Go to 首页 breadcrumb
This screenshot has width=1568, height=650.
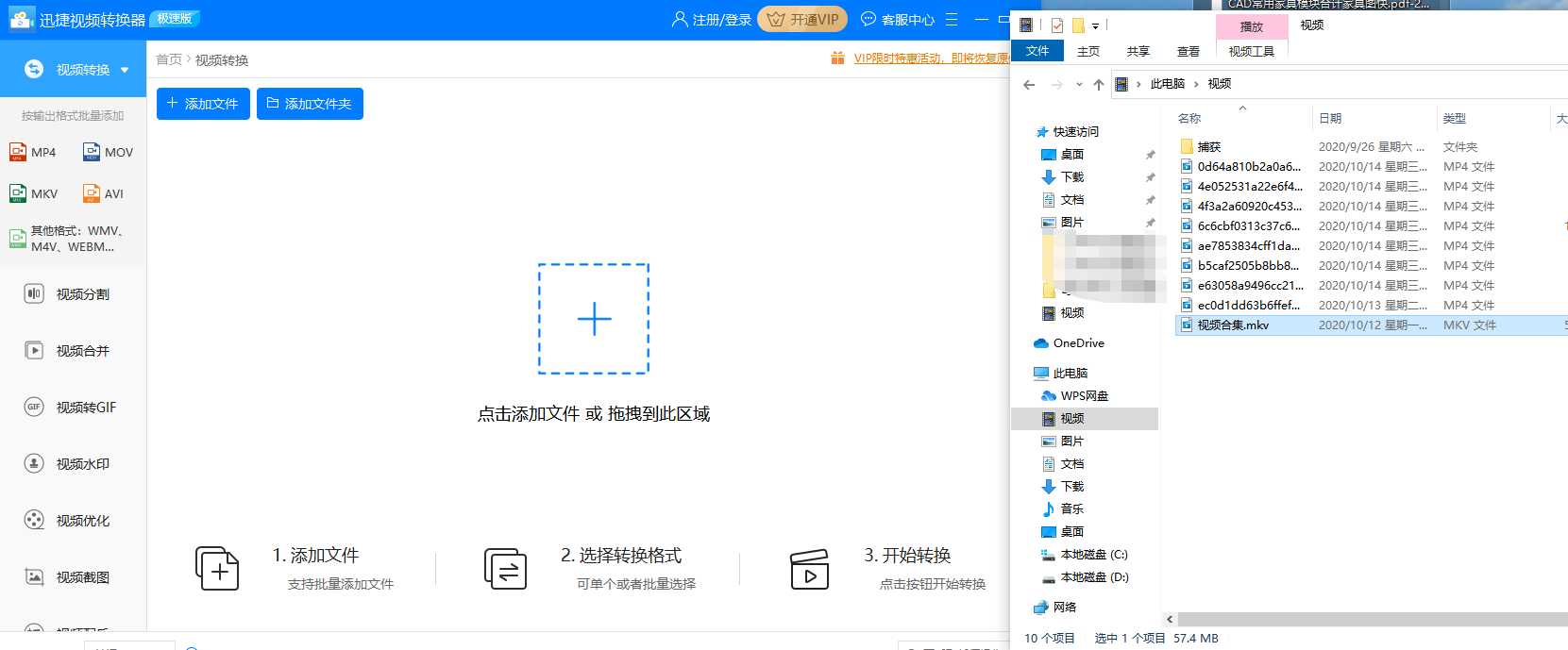[x=169, y=59]
